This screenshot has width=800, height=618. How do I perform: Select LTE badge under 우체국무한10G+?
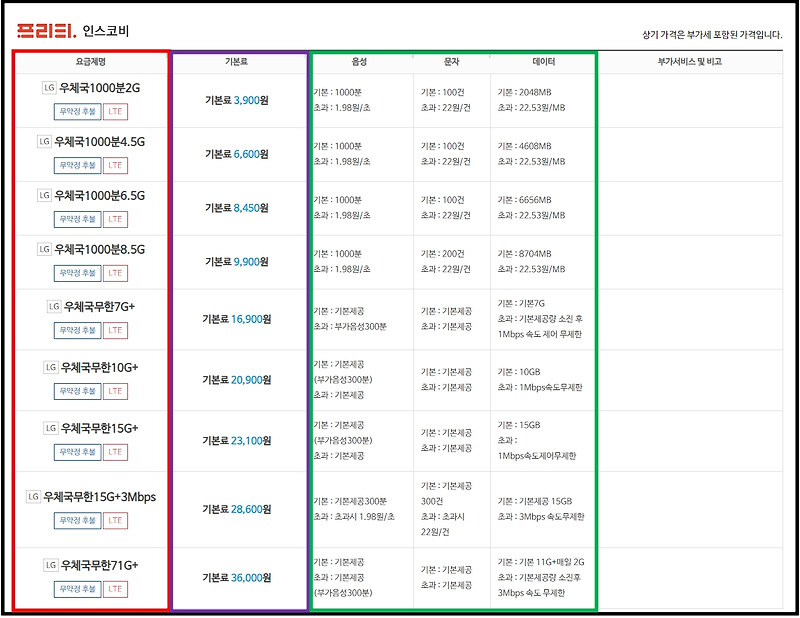115,391
